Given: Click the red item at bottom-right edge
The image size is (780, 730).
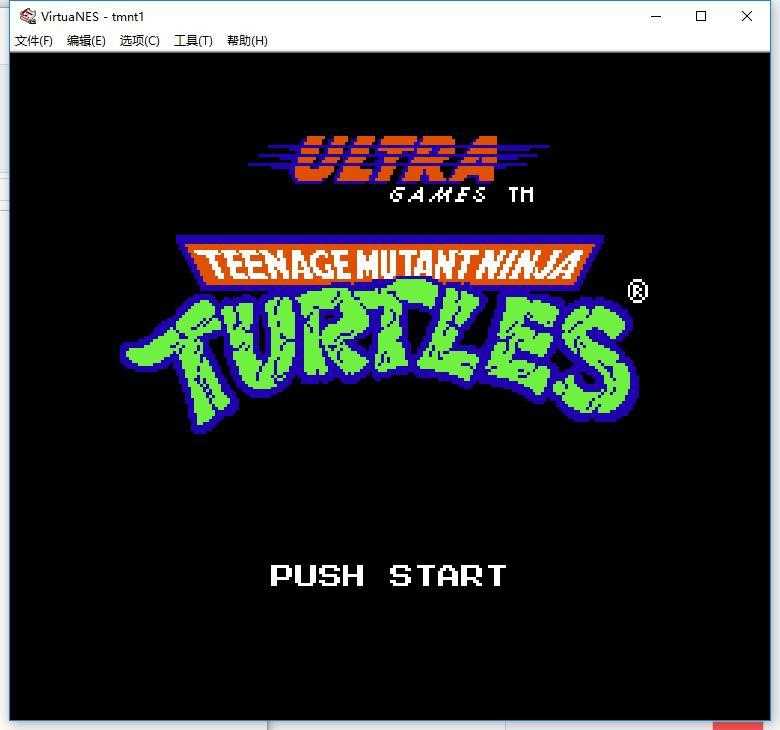Looking at the screenshot, I should click(x=737, y=725).
